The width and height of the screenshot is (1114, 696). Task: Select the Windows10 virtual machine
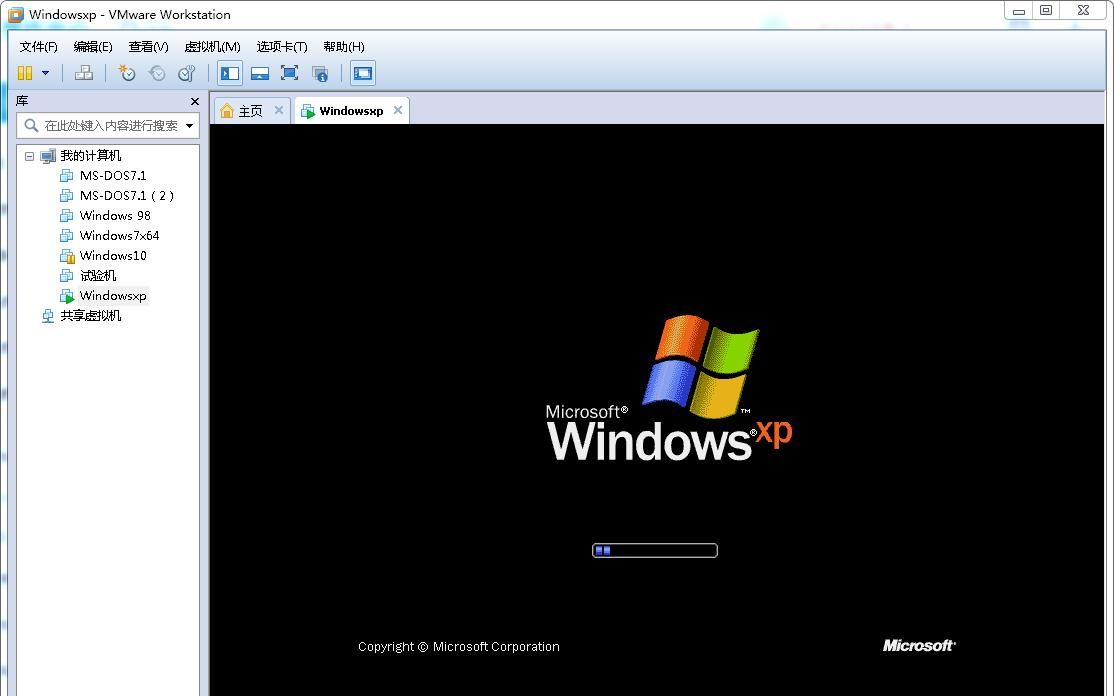click(113, 255)
